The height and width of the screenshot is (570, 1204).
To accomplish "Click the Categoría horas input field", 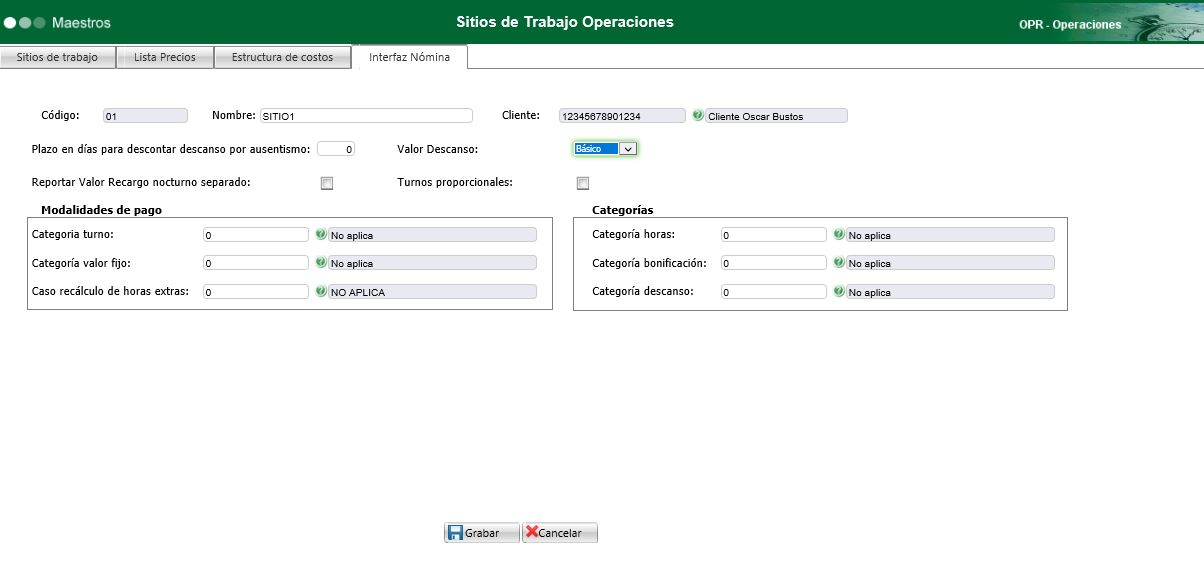I will click(x=774, y=235).
